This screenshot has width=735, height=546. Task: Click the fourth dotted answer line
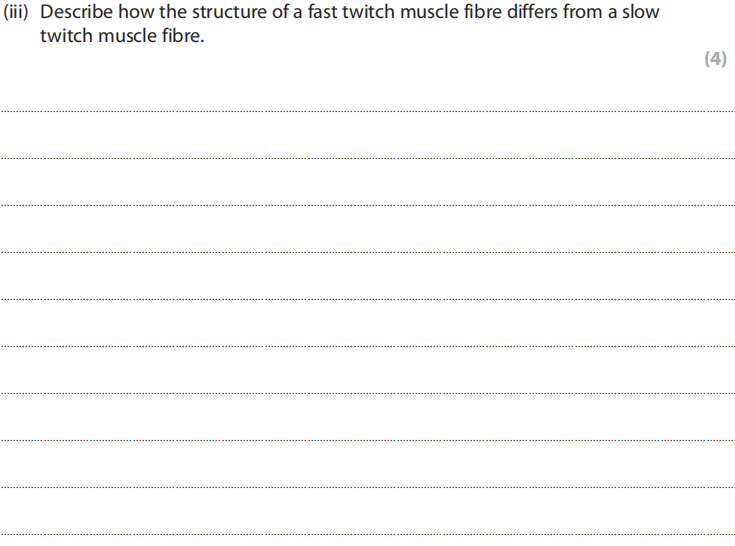coord(367,252)
